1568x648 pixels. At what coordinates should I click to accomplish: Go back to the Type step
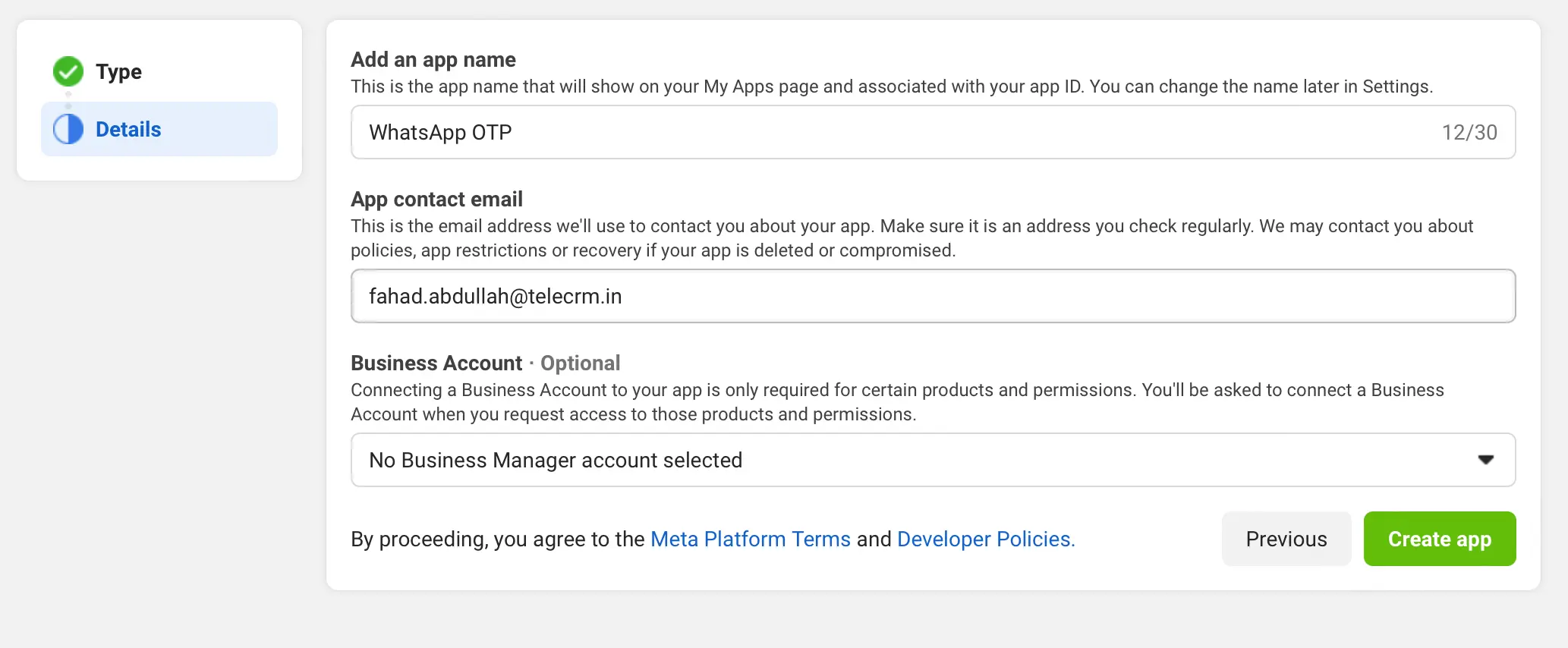(x=118, y=71)
